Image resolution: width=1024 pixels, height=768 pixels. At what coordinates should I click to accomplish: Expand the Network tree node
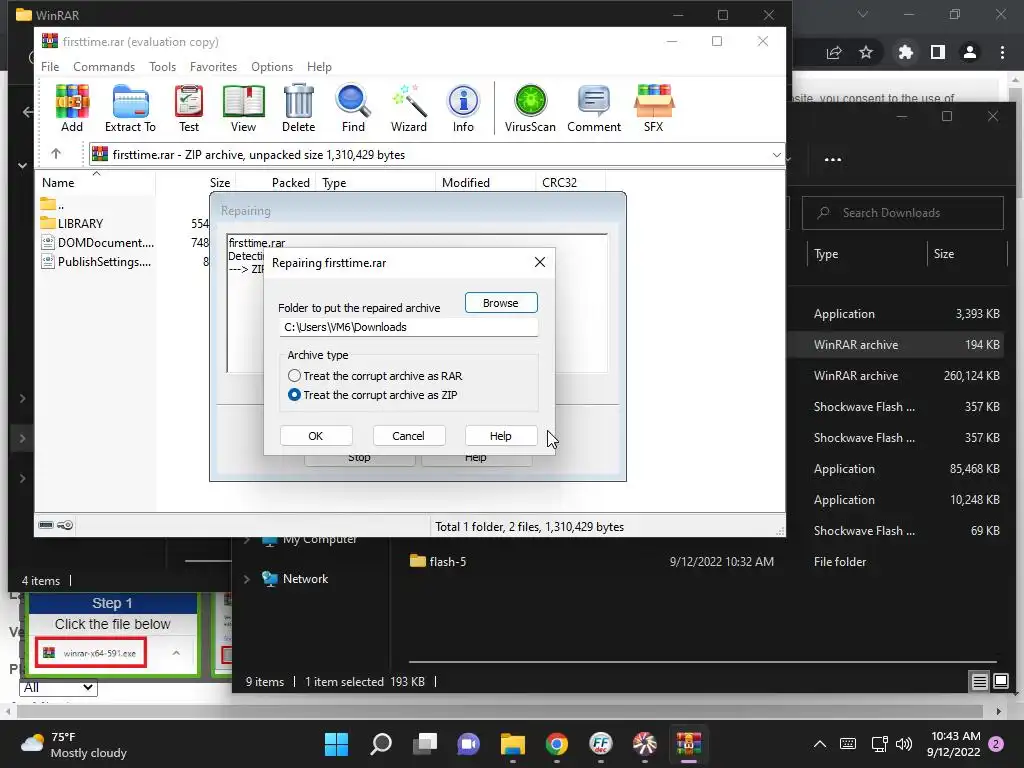pos(247,579)
